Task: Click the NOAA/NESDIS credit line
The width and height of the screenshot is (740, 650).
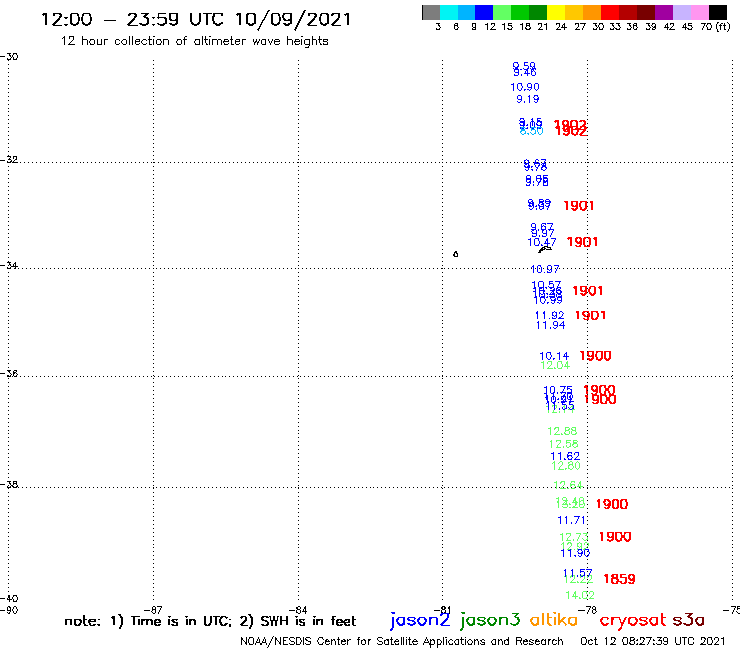Action: click(402, 641)
